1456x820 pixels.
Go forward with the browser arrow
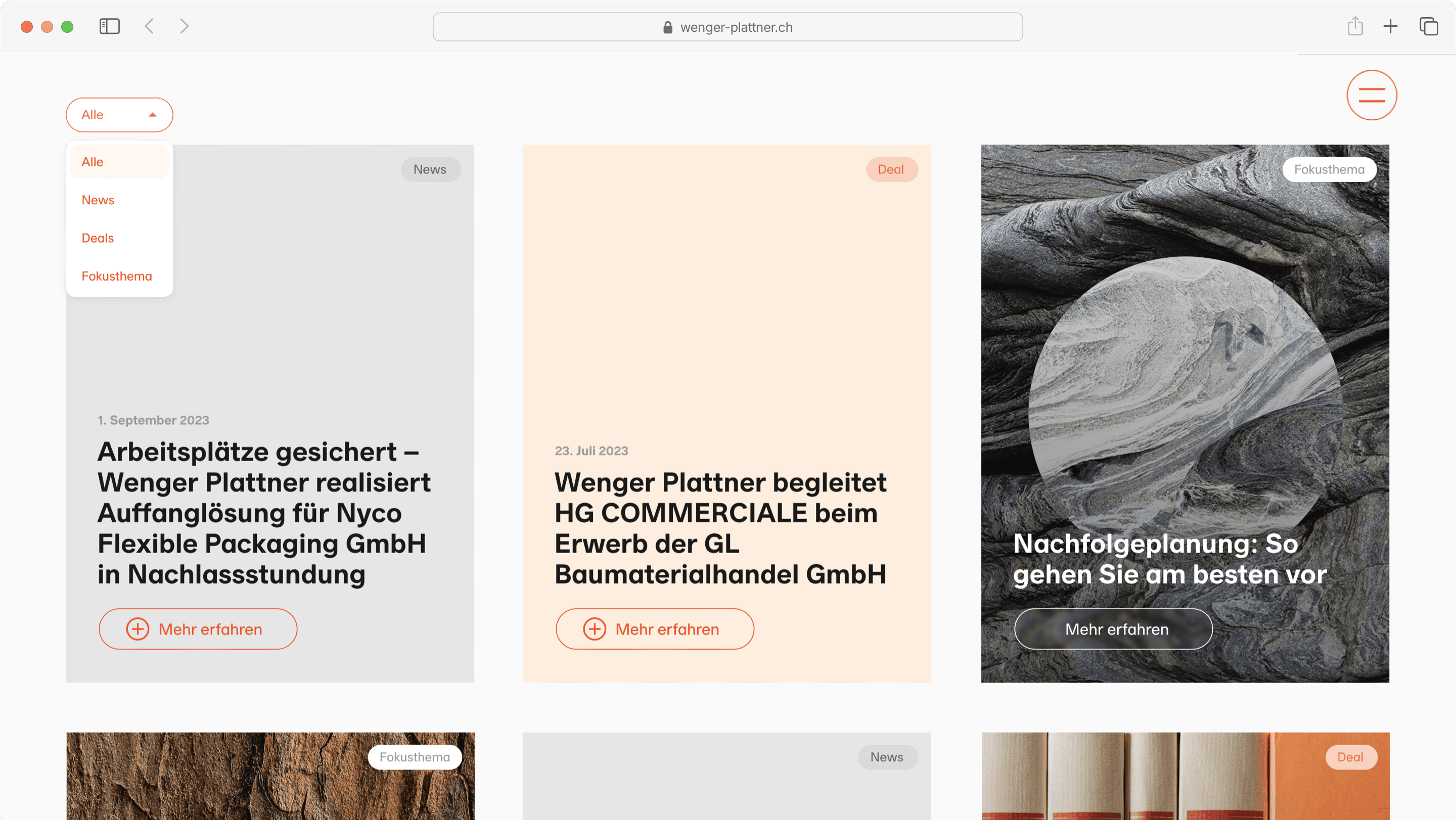184,27
